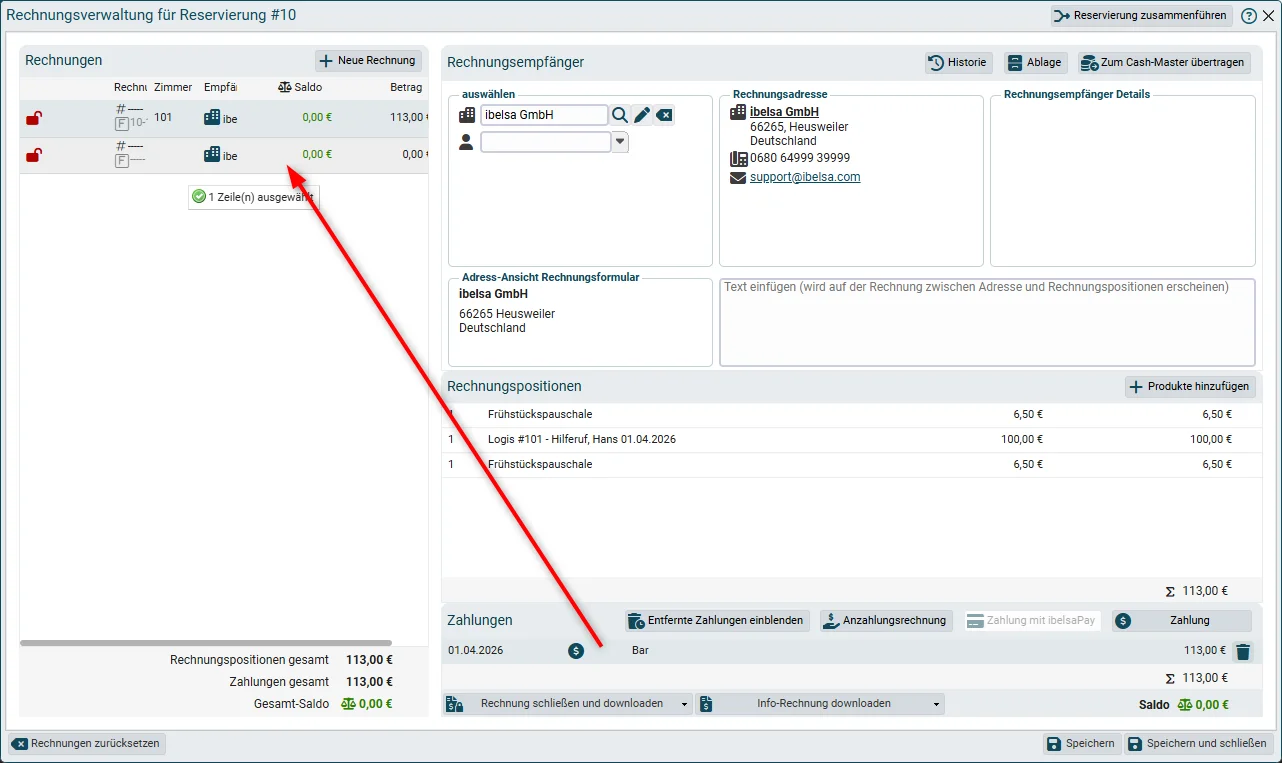Click the support@ibelsa.com email link
Viewport: 1282px width, 763px height.
[805, 177]
